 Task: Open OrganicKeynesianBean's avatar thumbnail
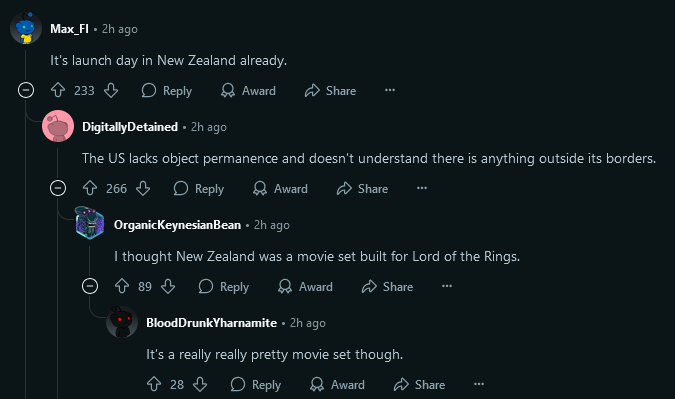pos(90,223)
